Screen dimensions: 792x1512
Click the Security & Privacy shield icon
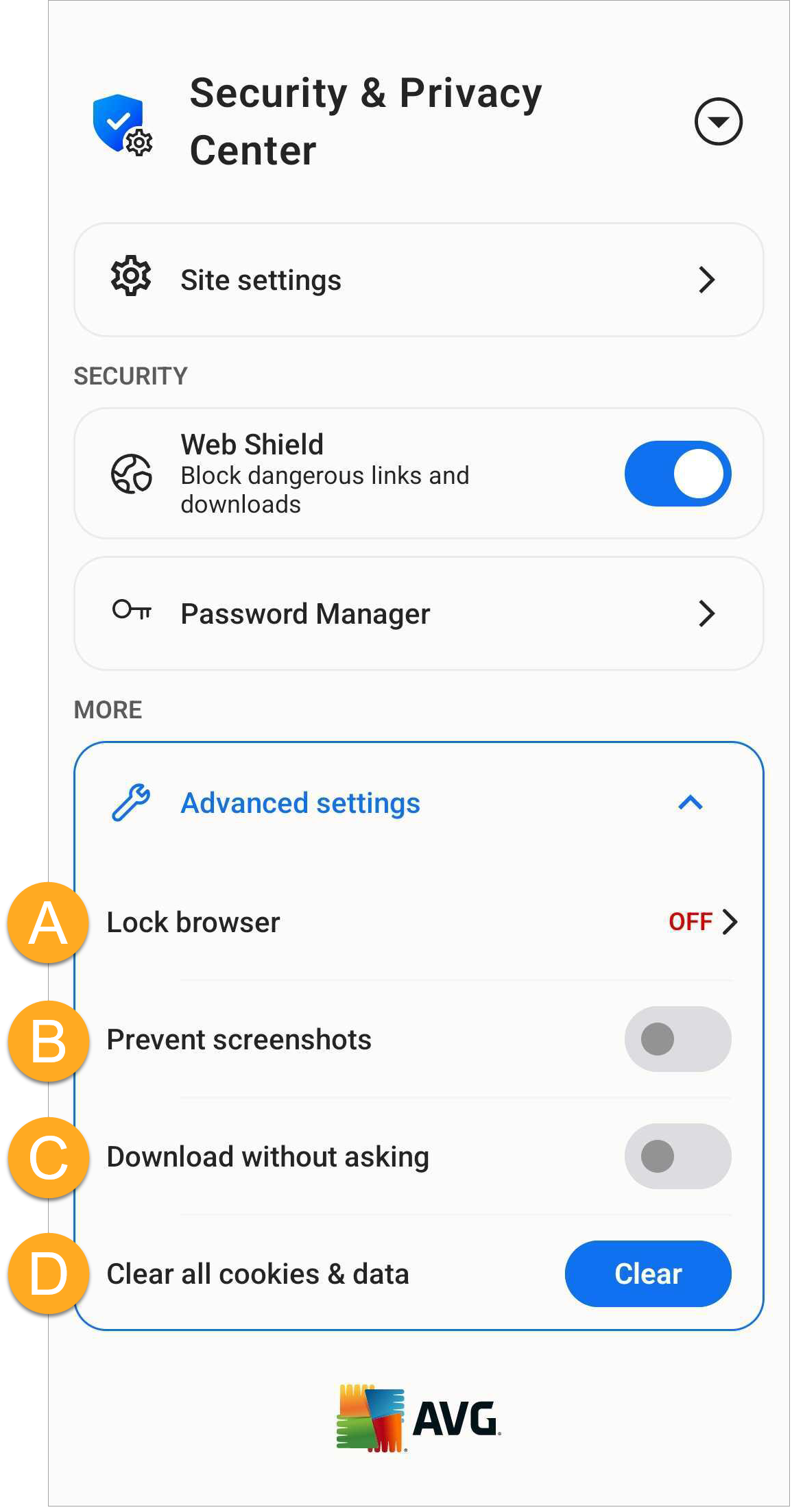point(122,125)
